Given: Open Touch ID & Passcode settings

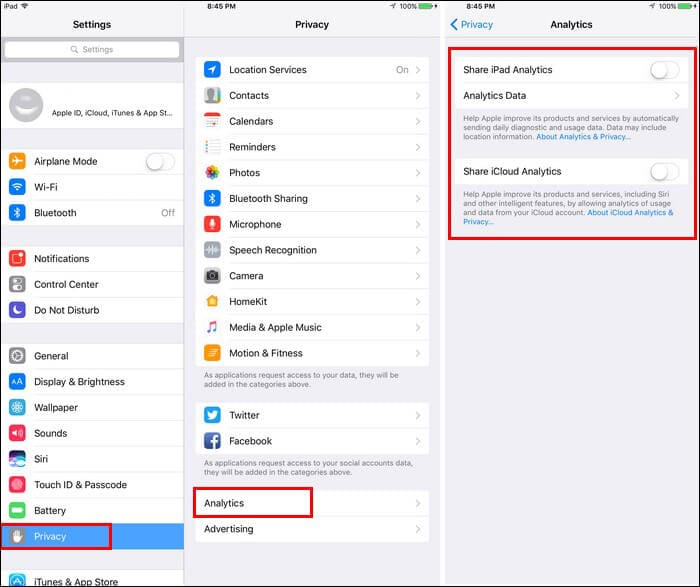Looking at the screenshot, I should click(x=92, y=484).
